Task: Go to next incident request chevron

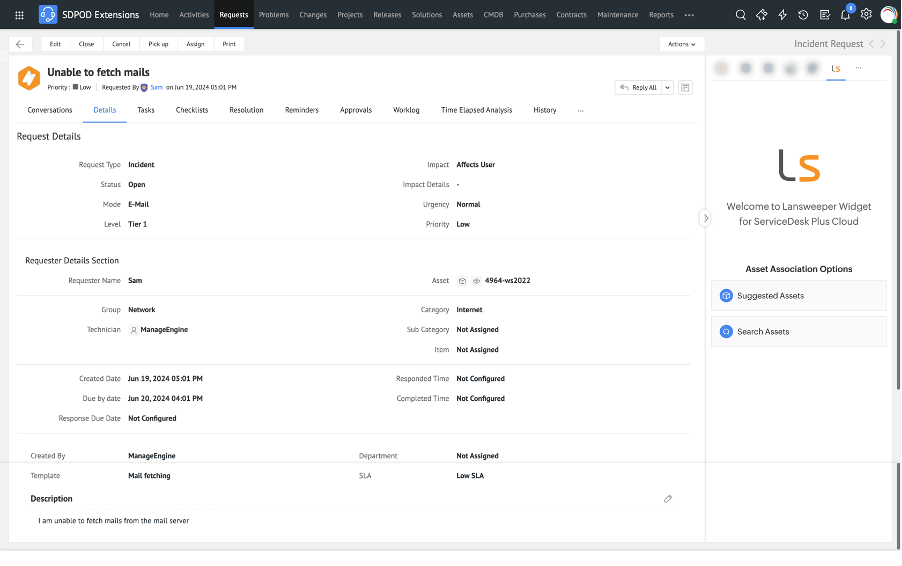Action: pyautogui.click(x=883, y=44)
